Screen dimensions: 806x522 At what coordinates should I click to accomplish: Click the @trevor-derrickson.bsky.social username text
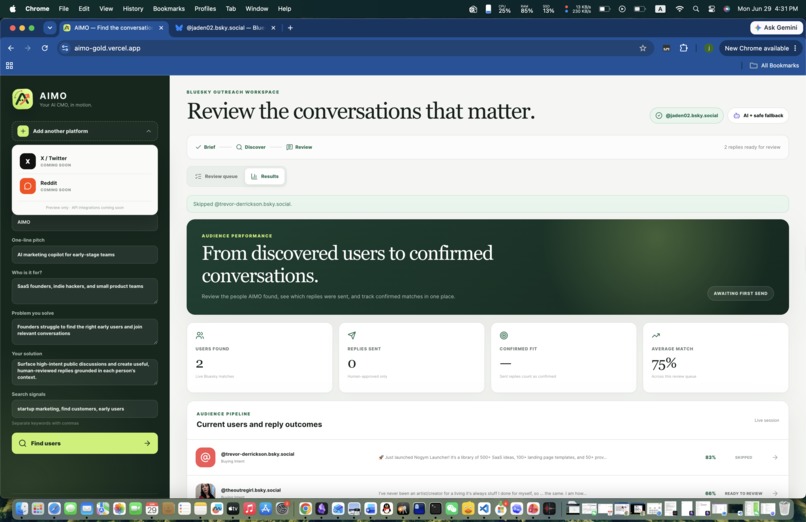pos(258,454)
